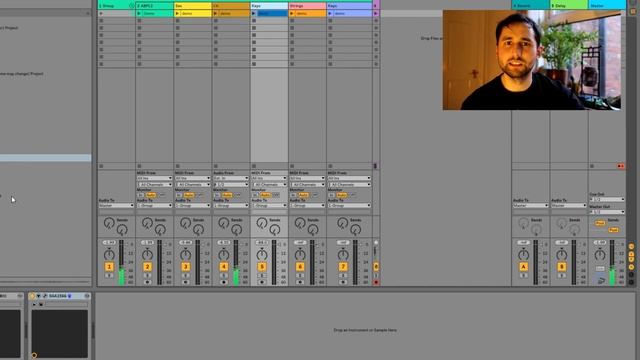Click track 1 volume meter fader
This screenshot has width=640, height=360.
(122, 262)
